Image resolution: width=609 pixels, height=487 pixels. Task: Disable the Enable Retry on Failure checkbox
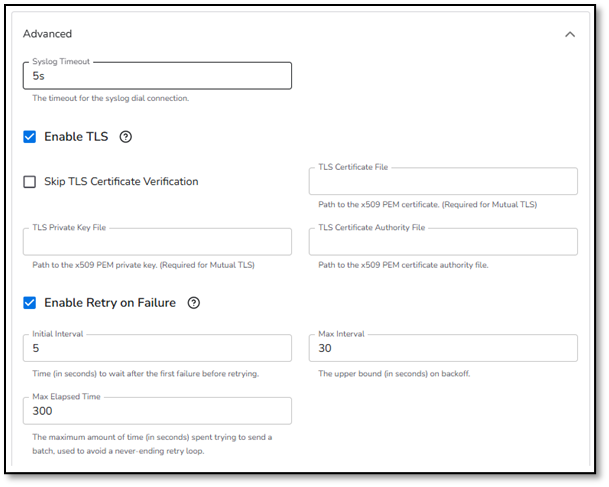pyautogui.click(x=30, y=303)
